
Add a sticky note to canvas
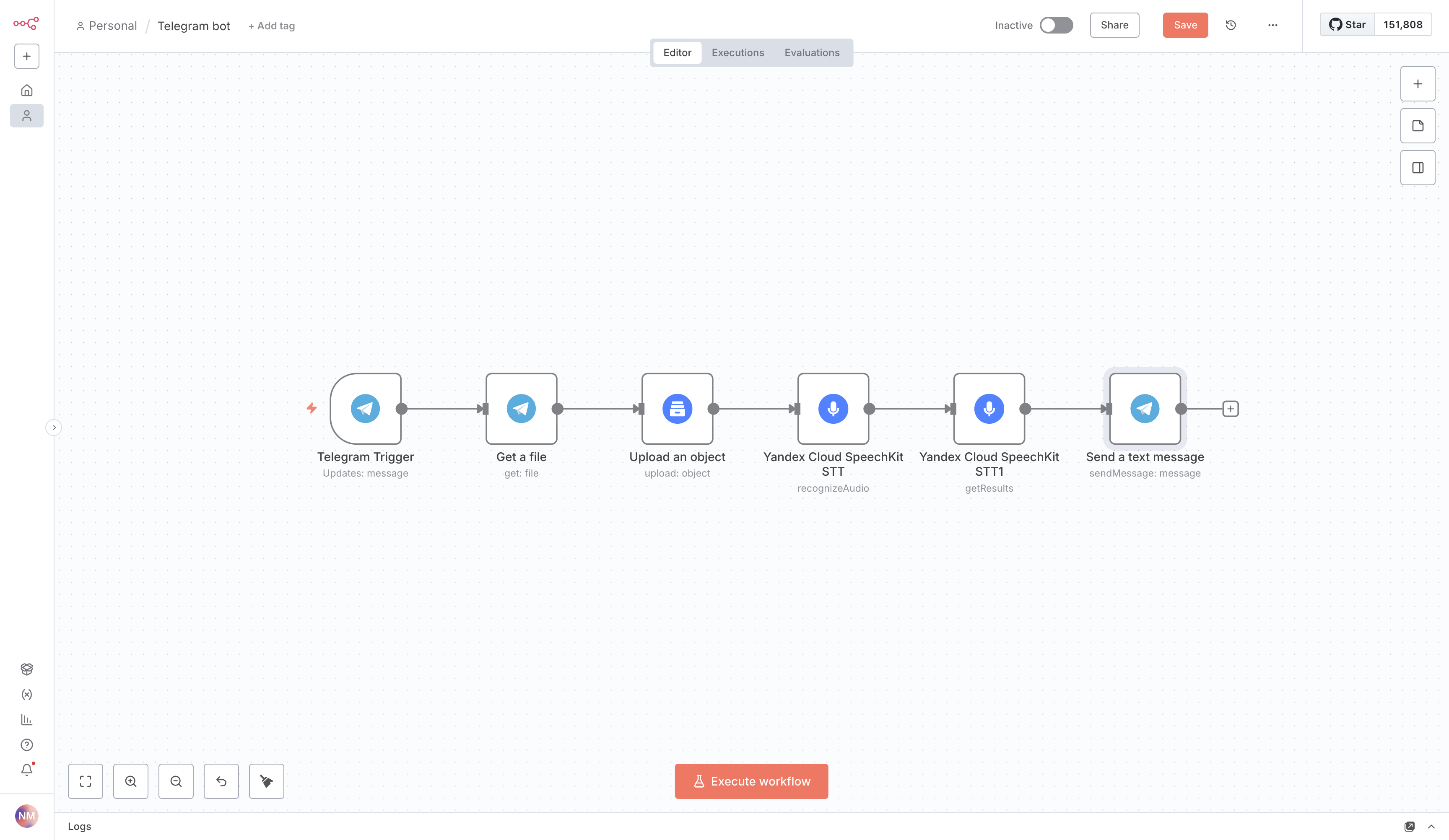pyautogui.click(x=1418, y=126)
